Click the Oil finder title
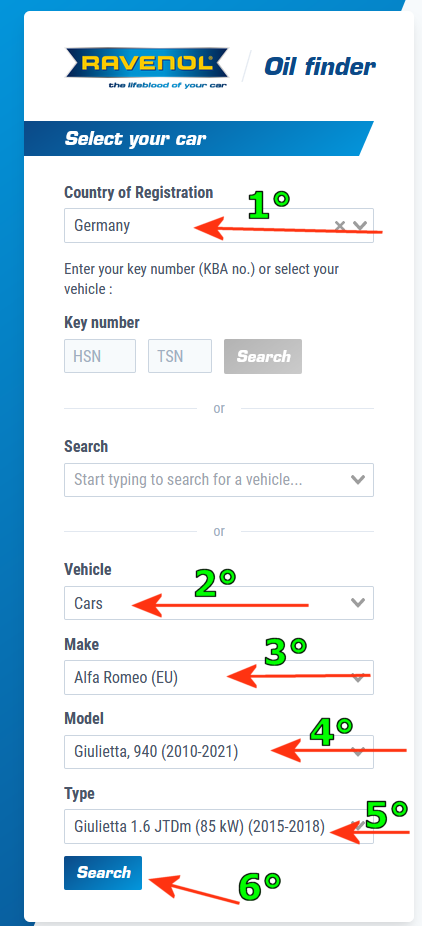Image resolution: width=422 pixels, height=926 pixels. point(320,67)
